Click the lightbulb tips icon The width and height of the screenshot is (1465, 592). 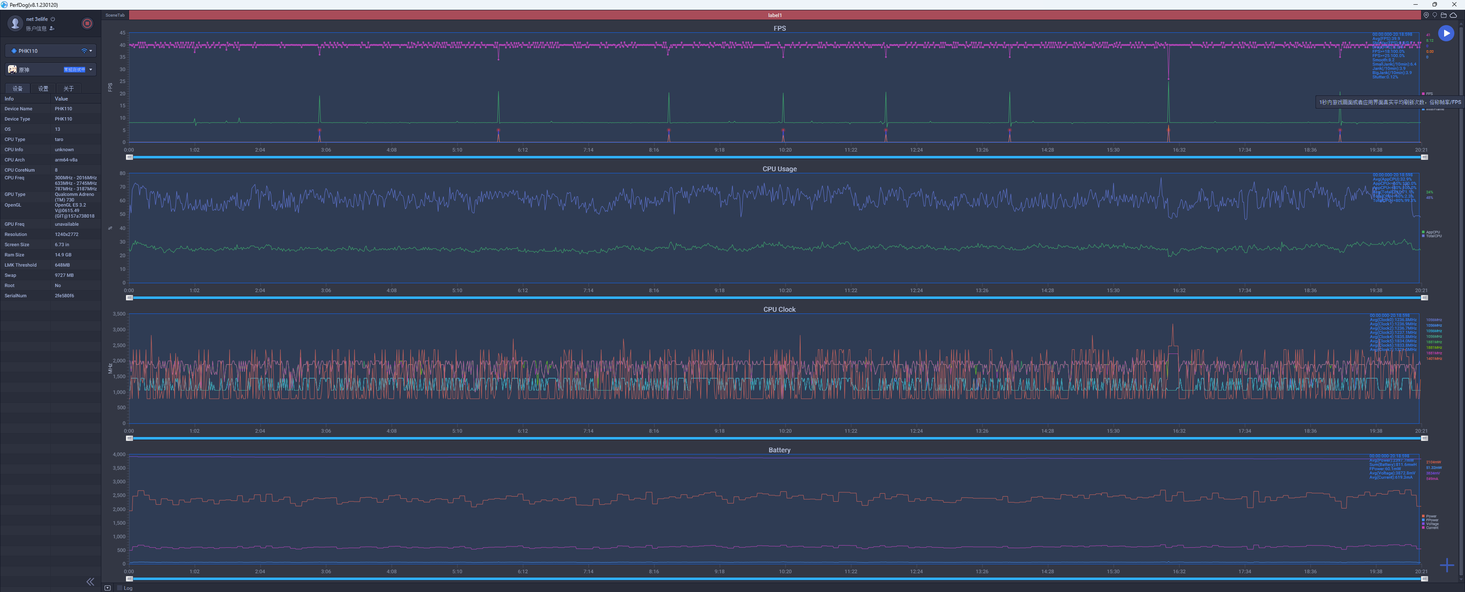[x=1435, y=15]
